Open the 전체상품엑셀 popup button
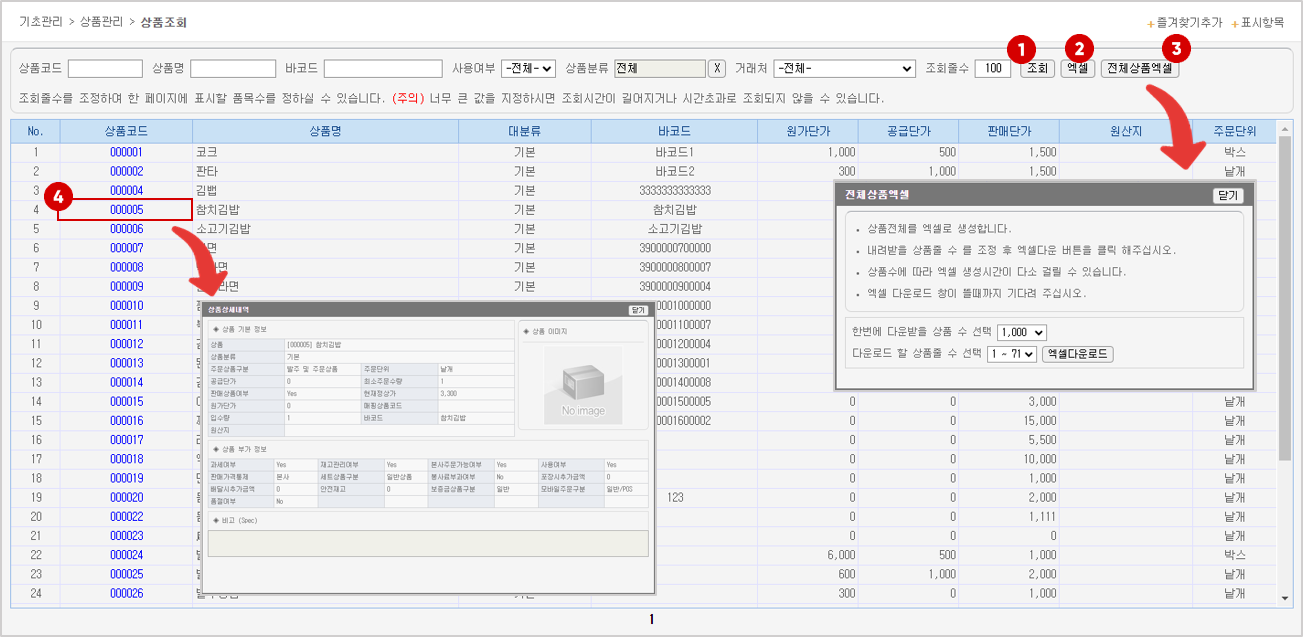This screenshot has width=1303, height=637. (1141, 69)
